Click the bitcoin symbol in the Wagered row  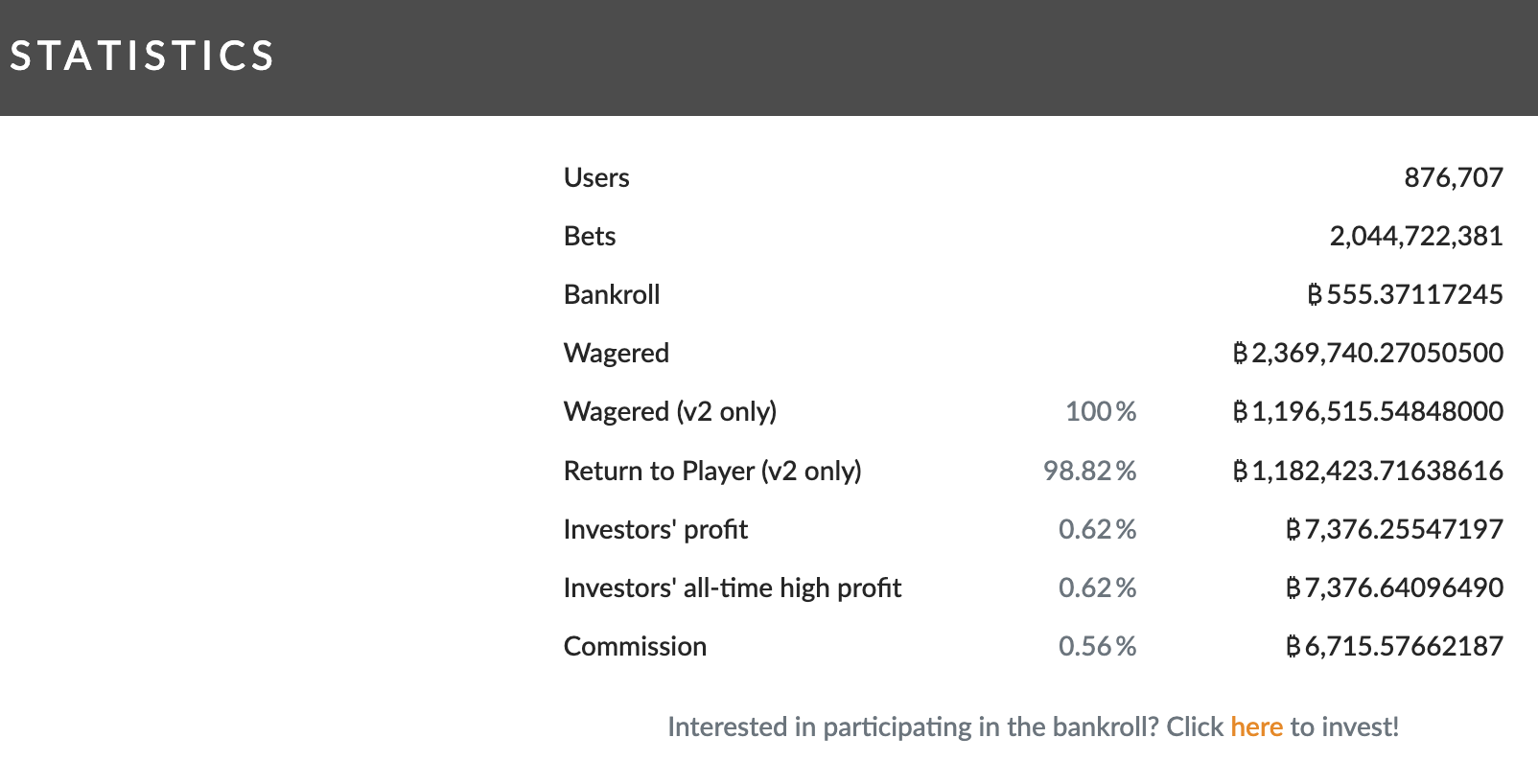tap(1240, 353)
